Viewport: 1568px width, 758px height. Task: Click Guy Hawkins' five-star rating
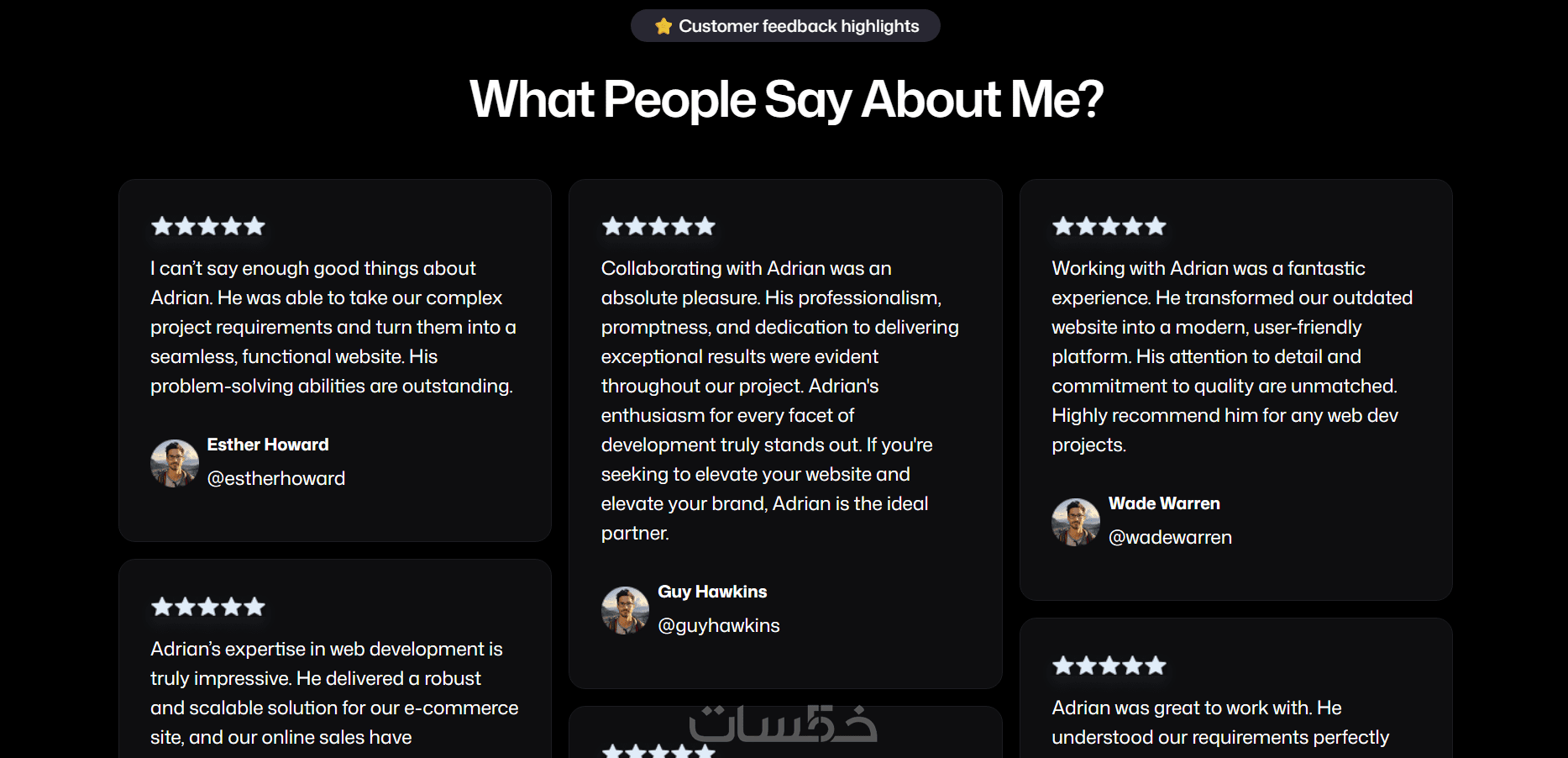[x=658, y=226]
